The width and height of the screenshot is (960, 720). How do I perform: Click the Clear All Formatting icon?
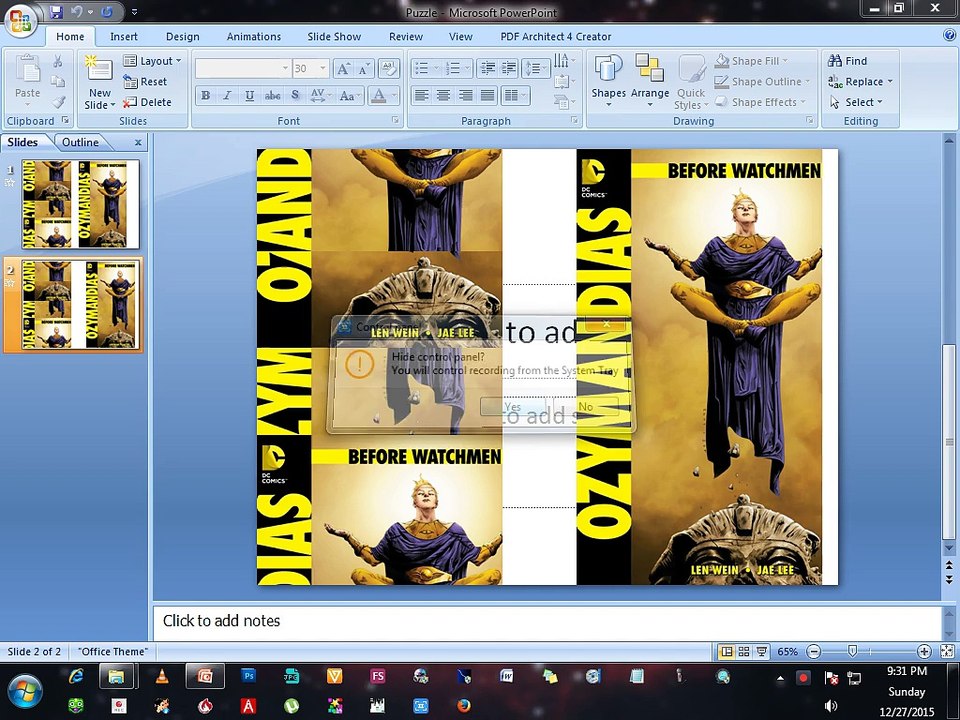coord(389,69)
